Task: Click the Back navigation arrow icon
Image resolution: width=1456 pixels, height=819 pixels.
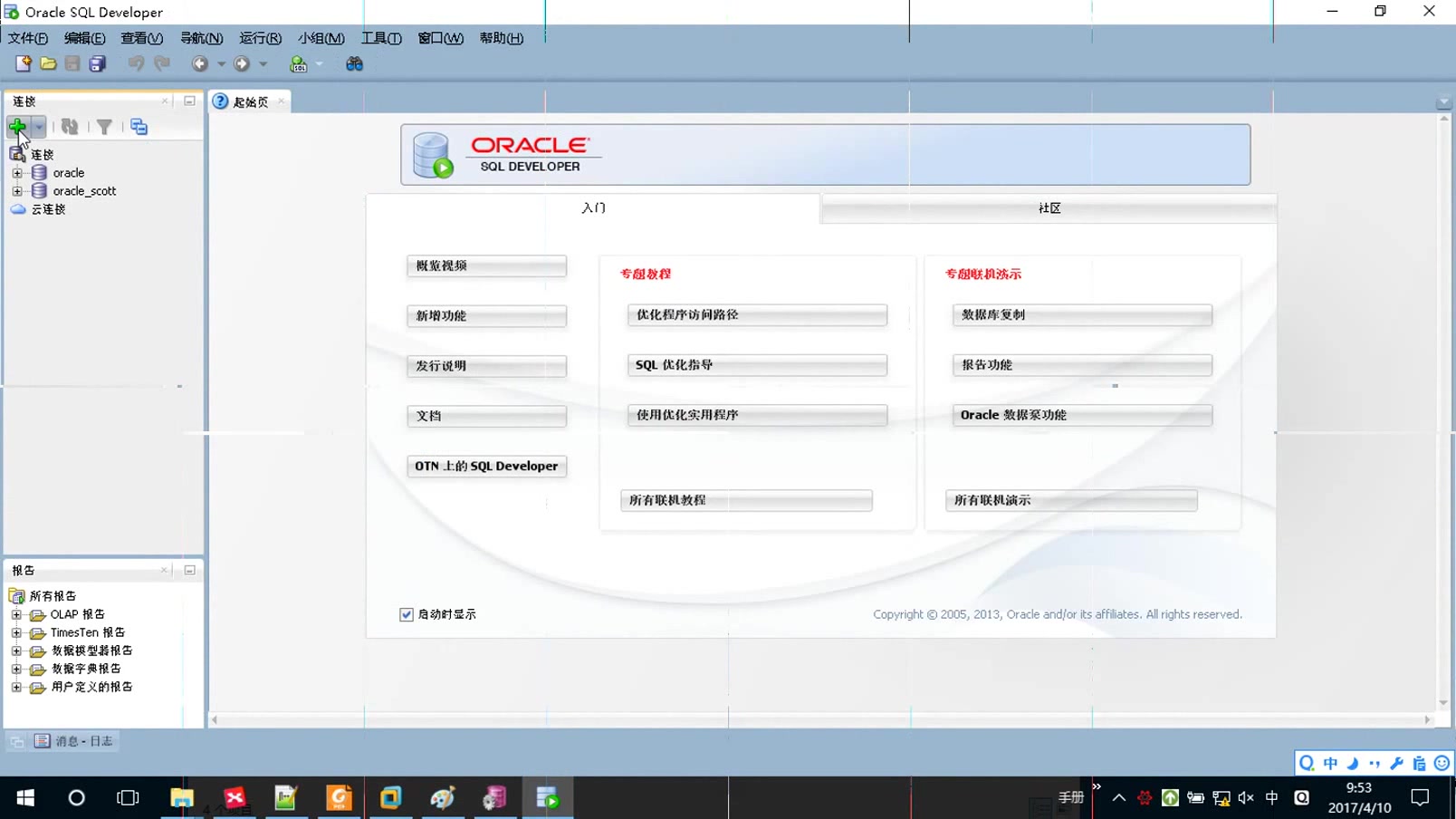Action: point(200,63)
